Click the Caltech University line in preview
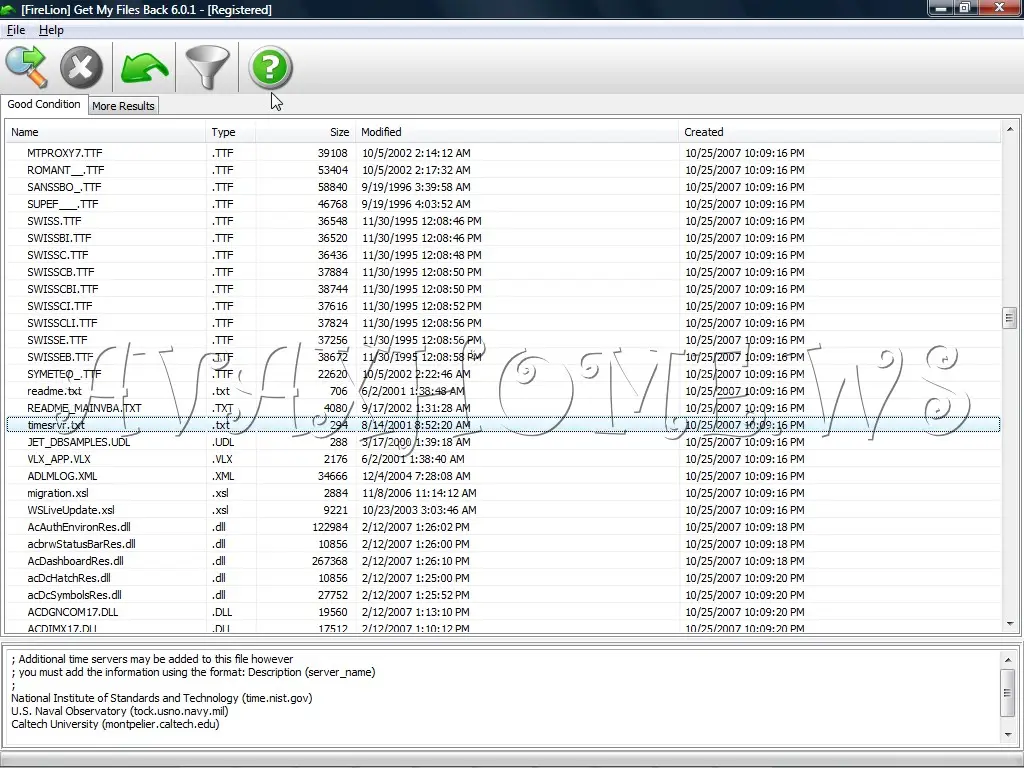Screen dimensions: 1024x768 pos(115,724)
